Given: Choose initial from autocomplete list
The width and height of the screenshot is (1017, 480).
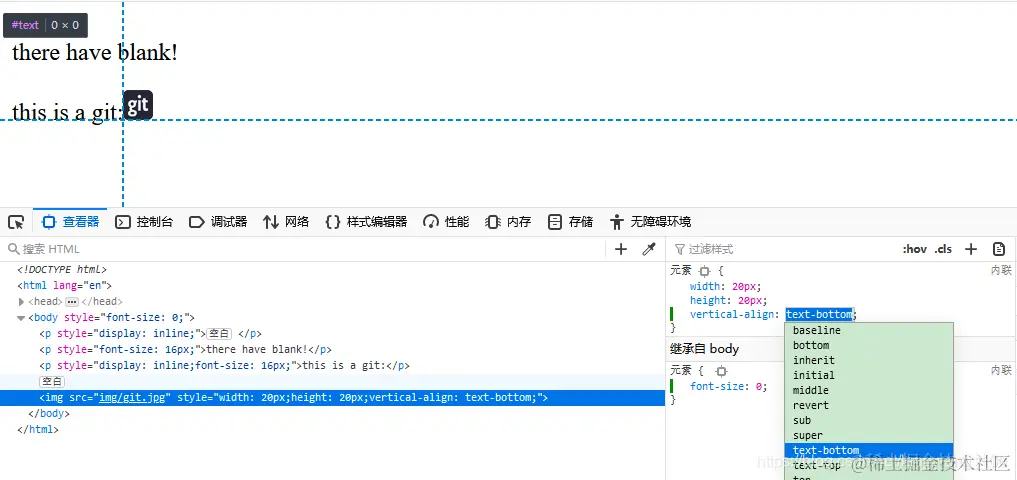Looking at the screenshot, I should pos(868,375).
